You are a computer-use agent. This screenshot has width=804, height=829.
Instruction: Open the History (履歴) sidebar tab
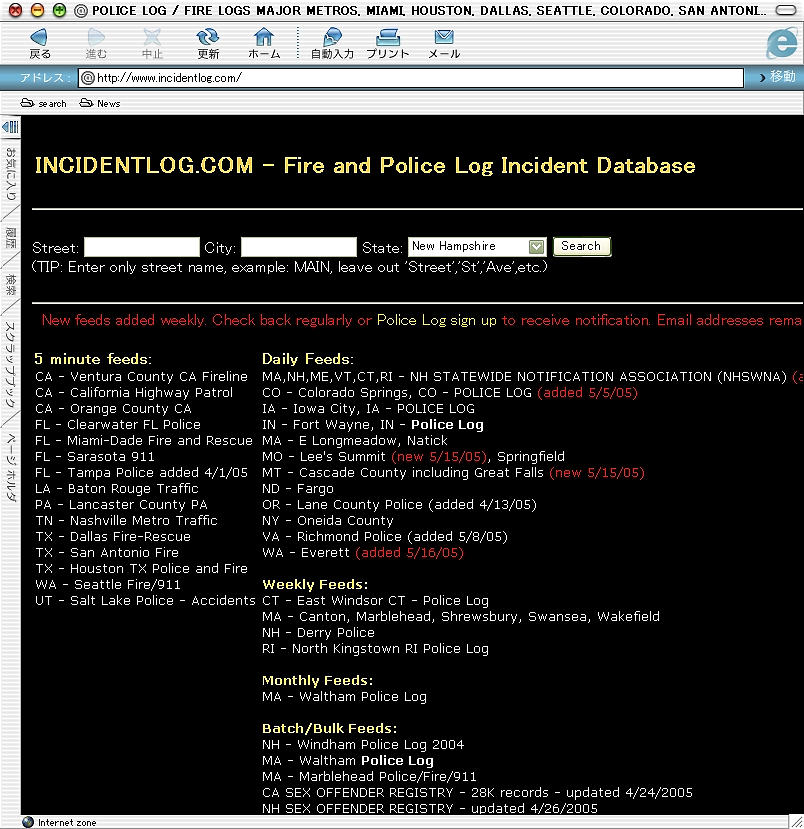tap(11, 238)
